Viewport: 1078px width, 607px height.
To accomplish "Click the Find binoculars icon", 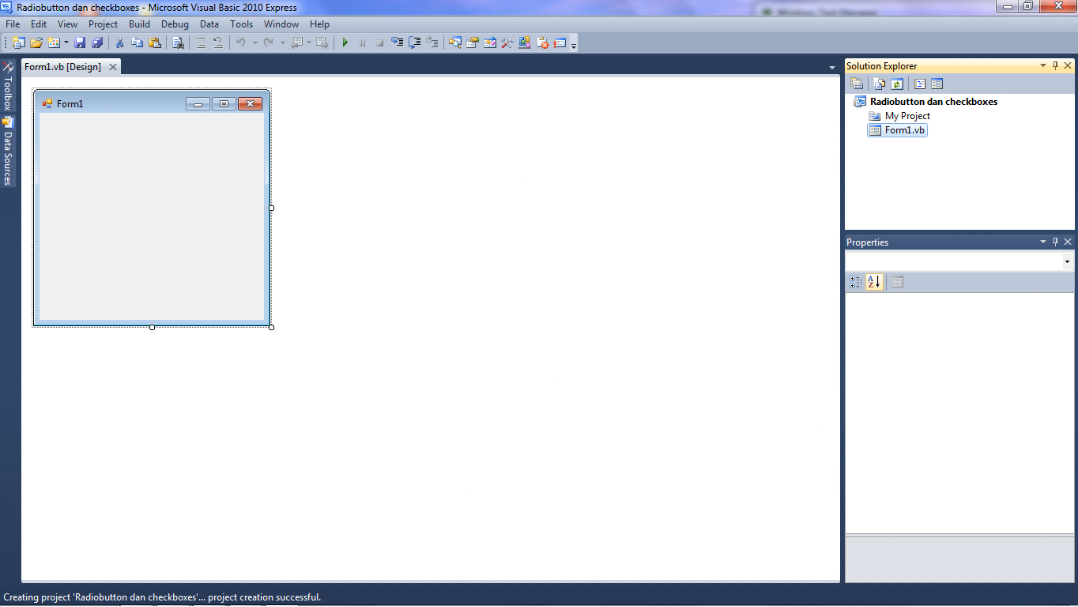I will click(x=178, y=43).
